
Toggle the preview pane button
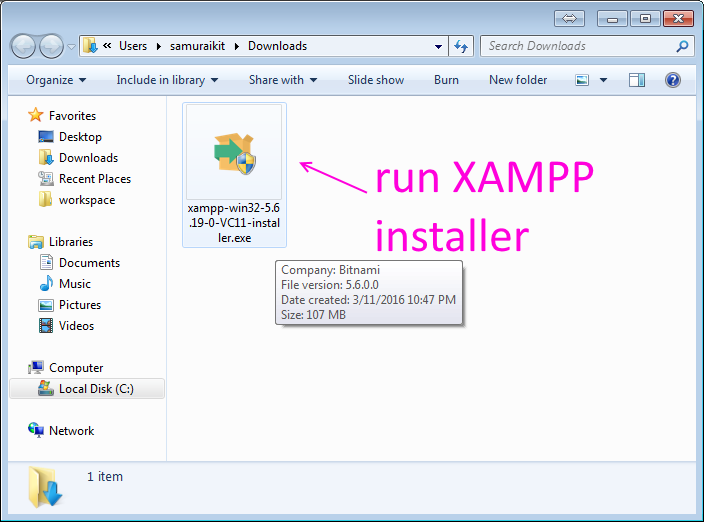point(637,80)
